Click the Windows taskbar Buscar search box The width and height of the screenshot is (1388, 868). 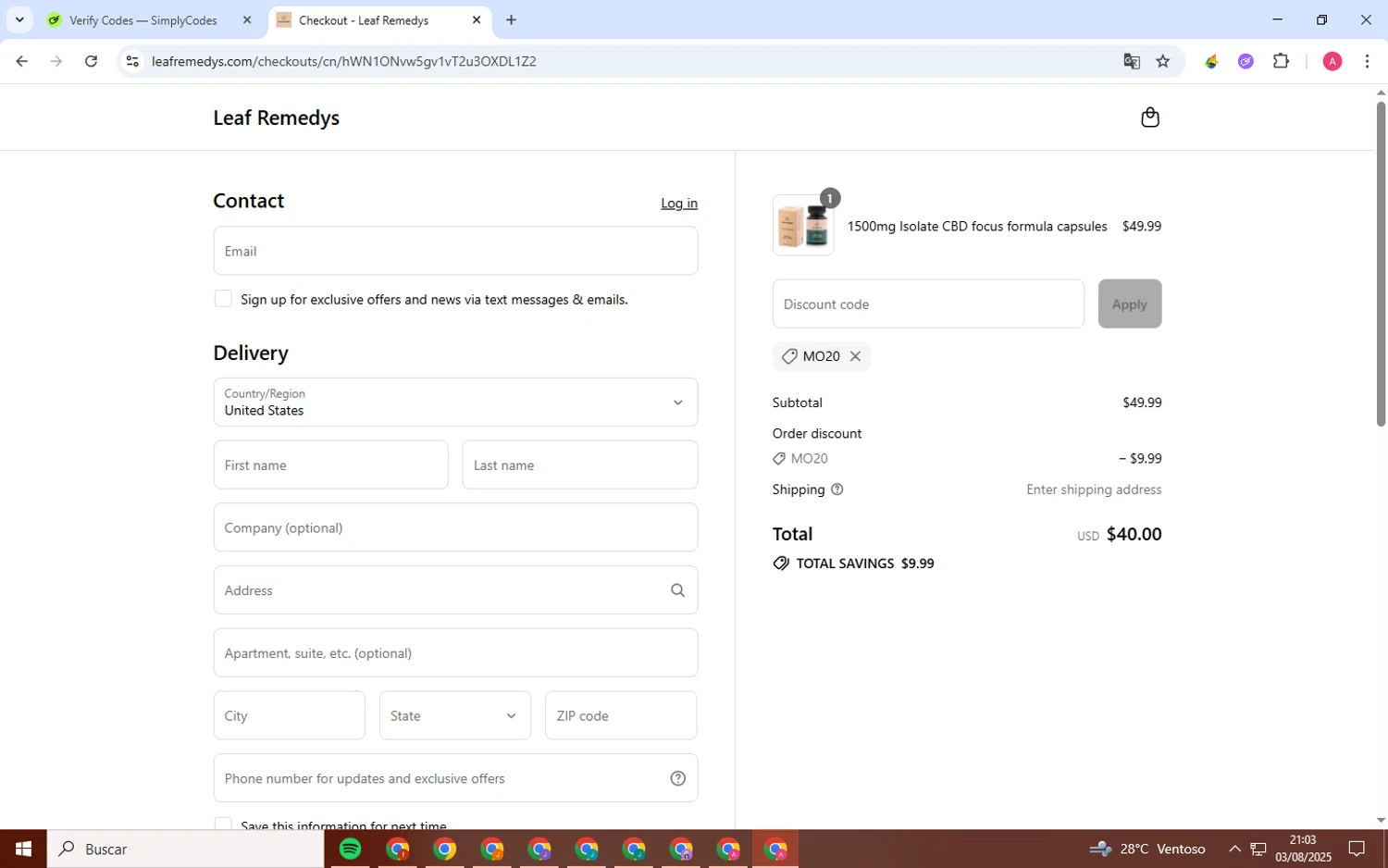pyautogui.click(x=185, y=849)
